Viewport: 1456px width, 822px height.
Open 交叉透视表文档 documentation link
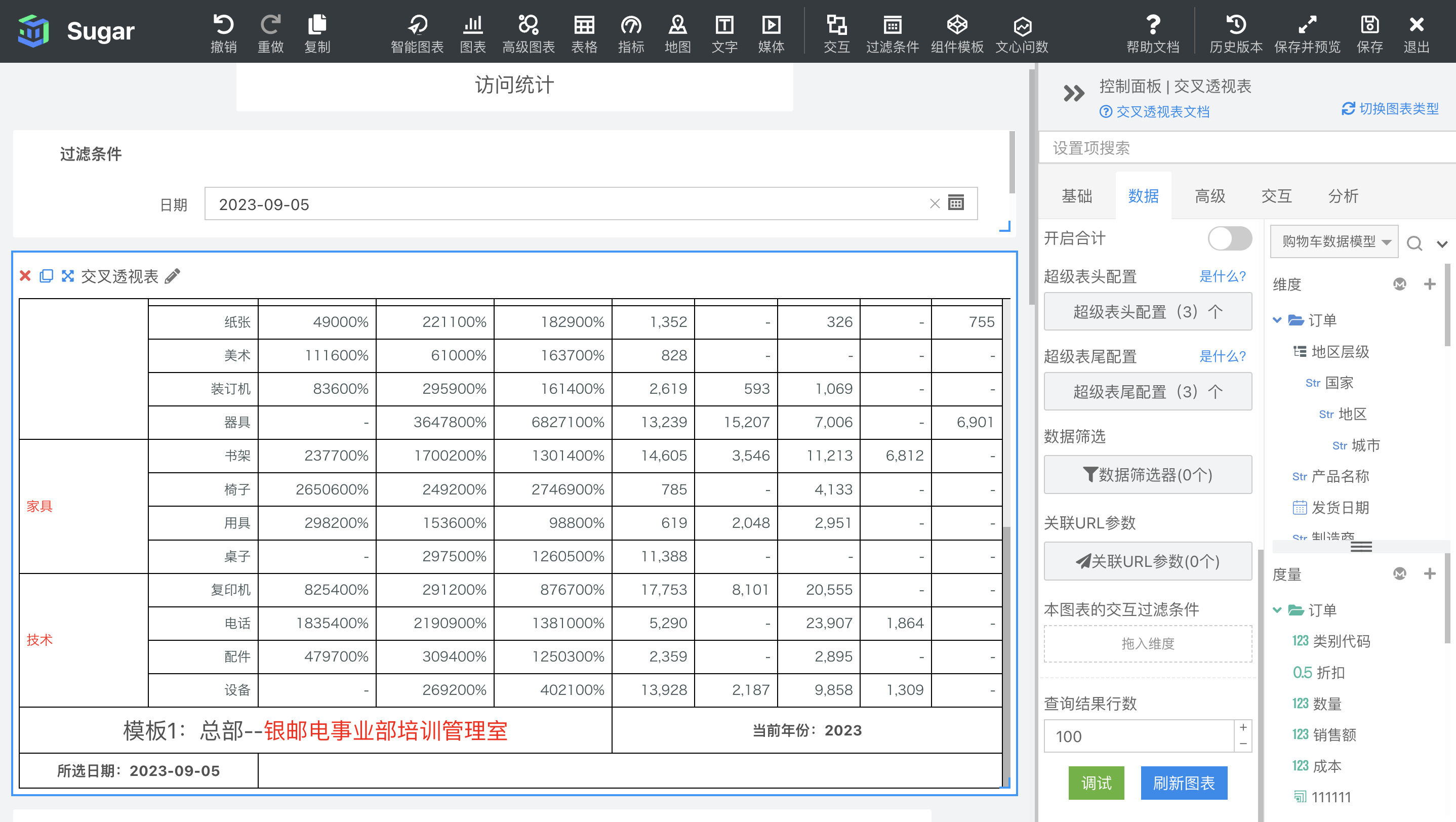pyautogui.click(x=1154, y=111)
